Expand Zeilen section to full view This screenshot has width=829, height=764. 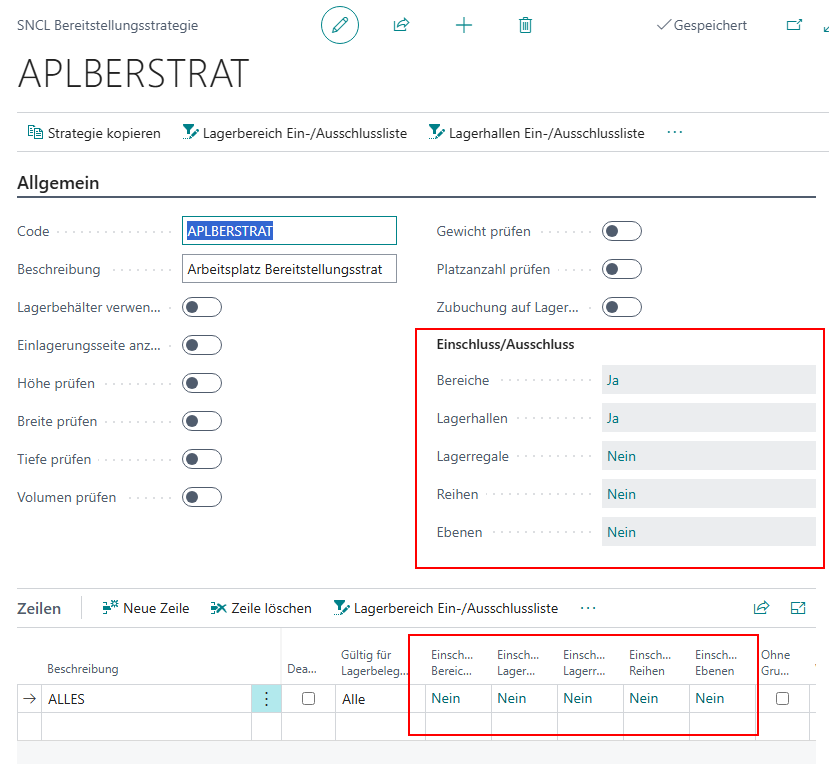point(798,608)
